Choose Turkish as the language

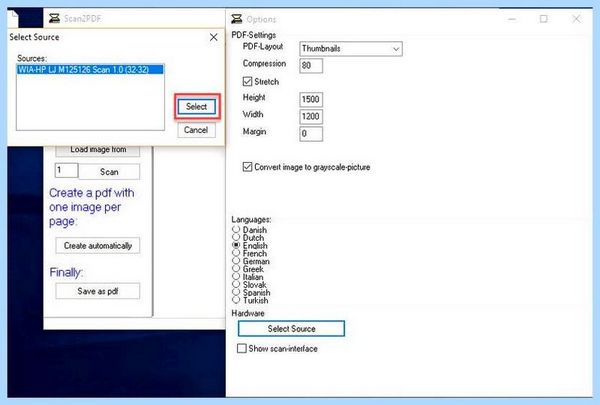[236, 300]
